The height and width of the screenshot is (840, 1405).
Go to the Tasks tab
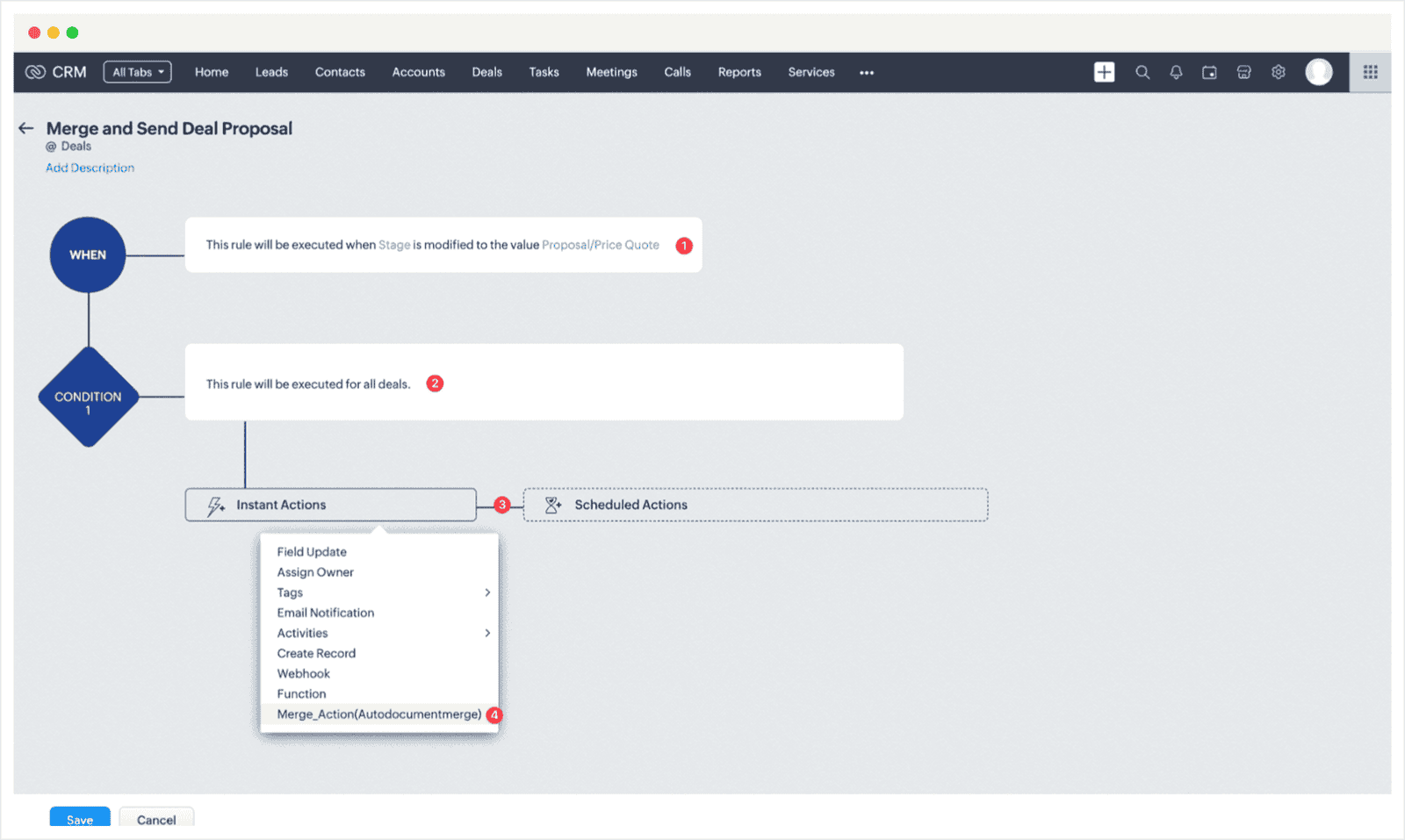click(x=544, y=72)
